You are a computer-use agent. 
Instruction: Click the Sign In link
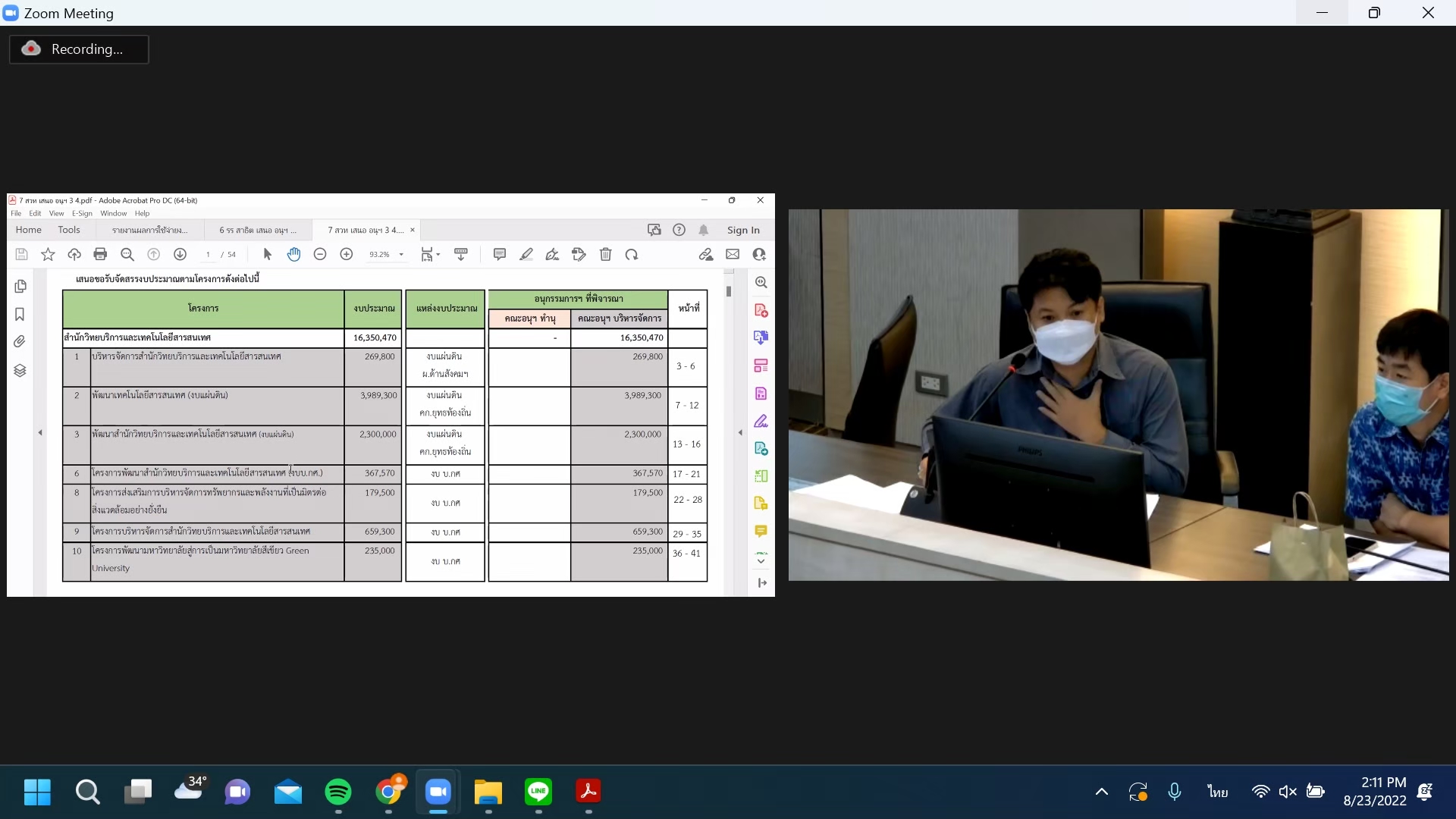[743, 231]
